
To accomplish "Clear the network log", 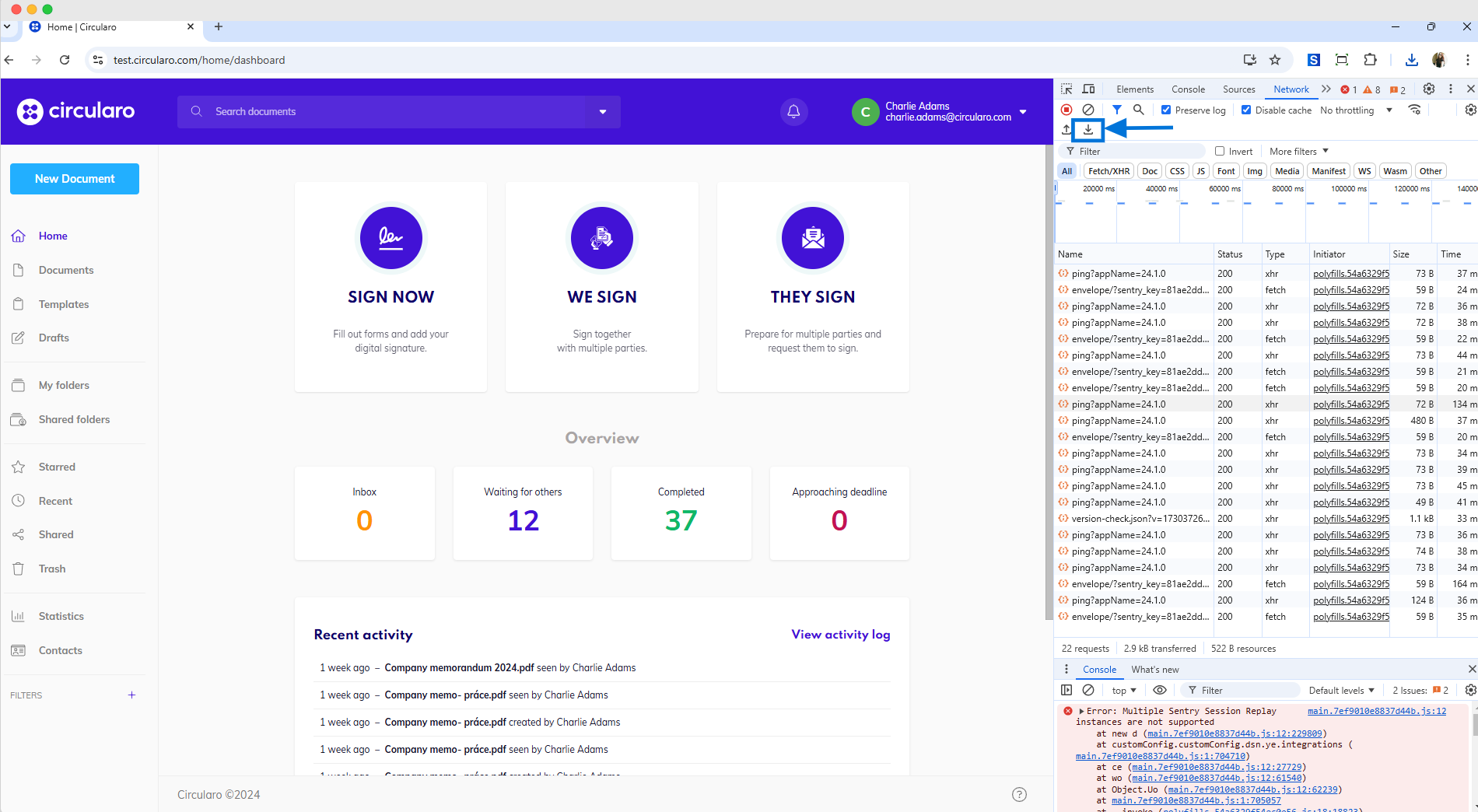I will pyautogui.click(x=1089, y=110).
